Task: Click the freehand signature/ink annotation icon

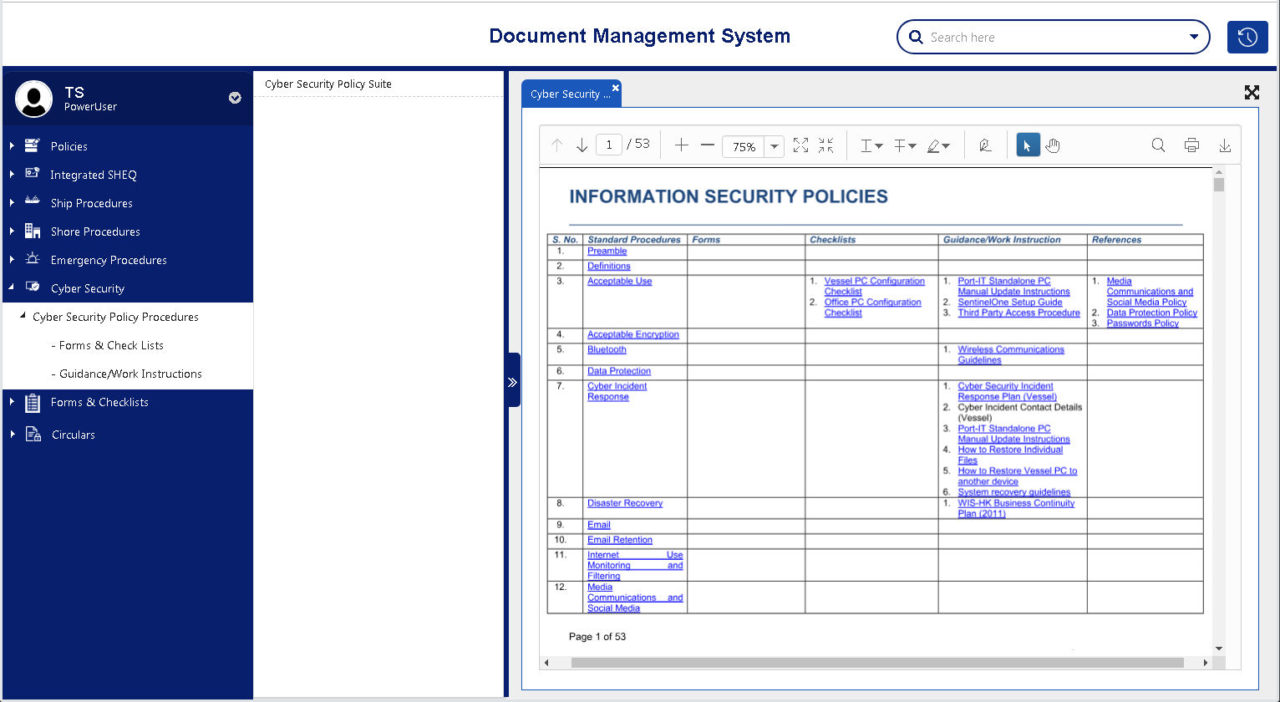Action: [984, 144]
